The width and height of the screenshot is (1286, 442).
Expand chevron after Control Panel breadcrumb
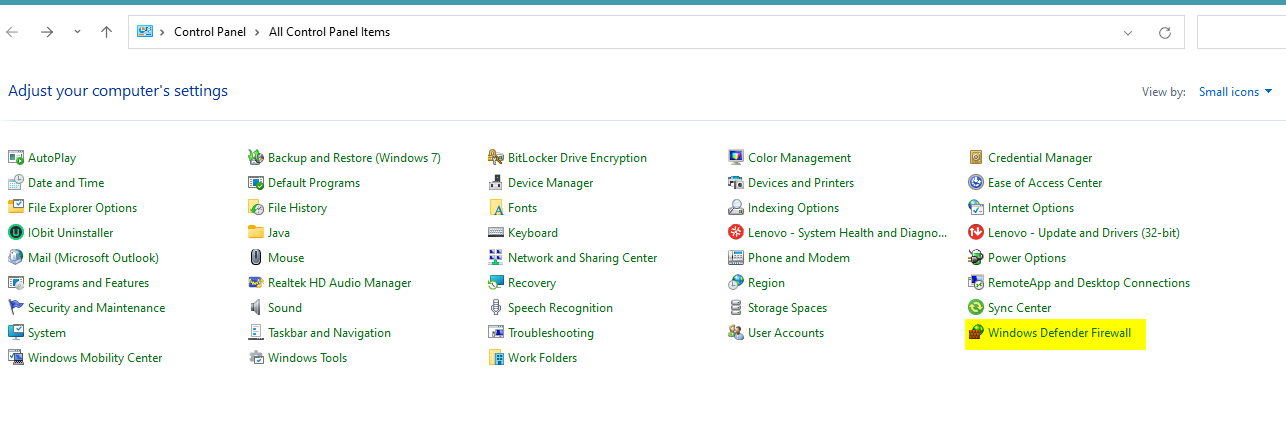[259, 32]
